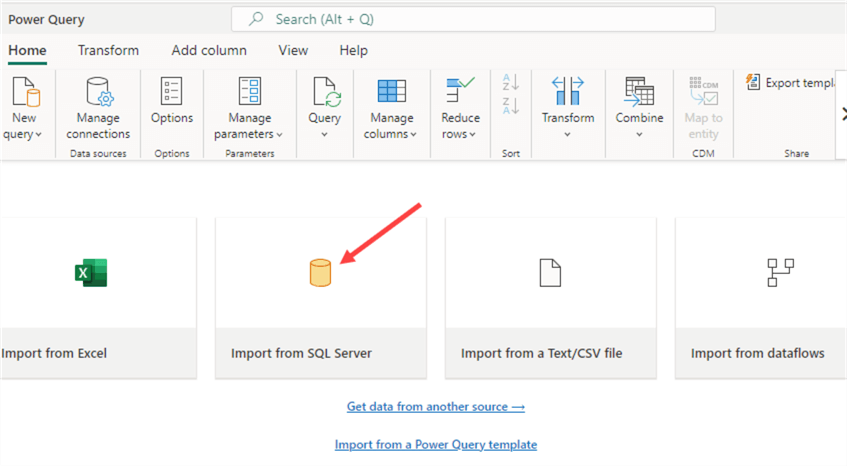
Task: Click Get data from another source link
Action: click(436, 407)
